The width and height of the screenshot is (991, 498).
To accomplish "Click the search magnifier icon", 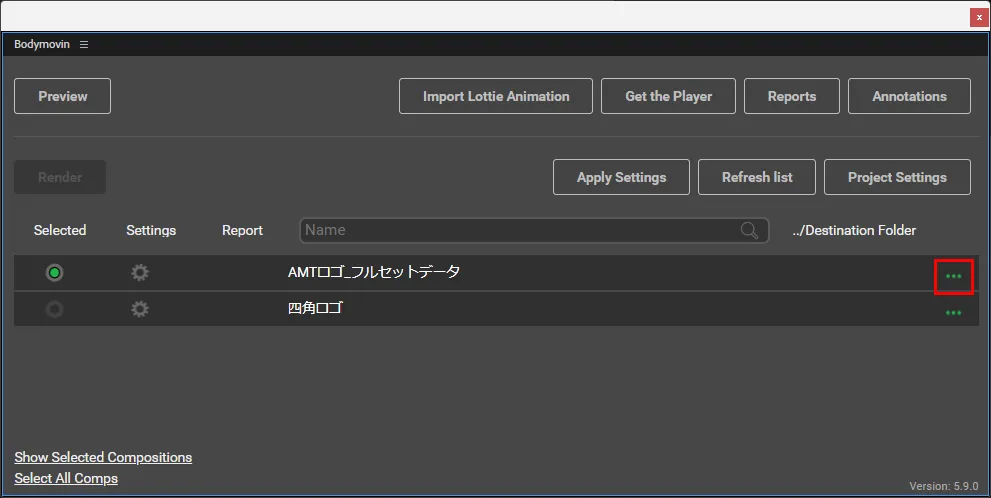I will click(749, 231).
